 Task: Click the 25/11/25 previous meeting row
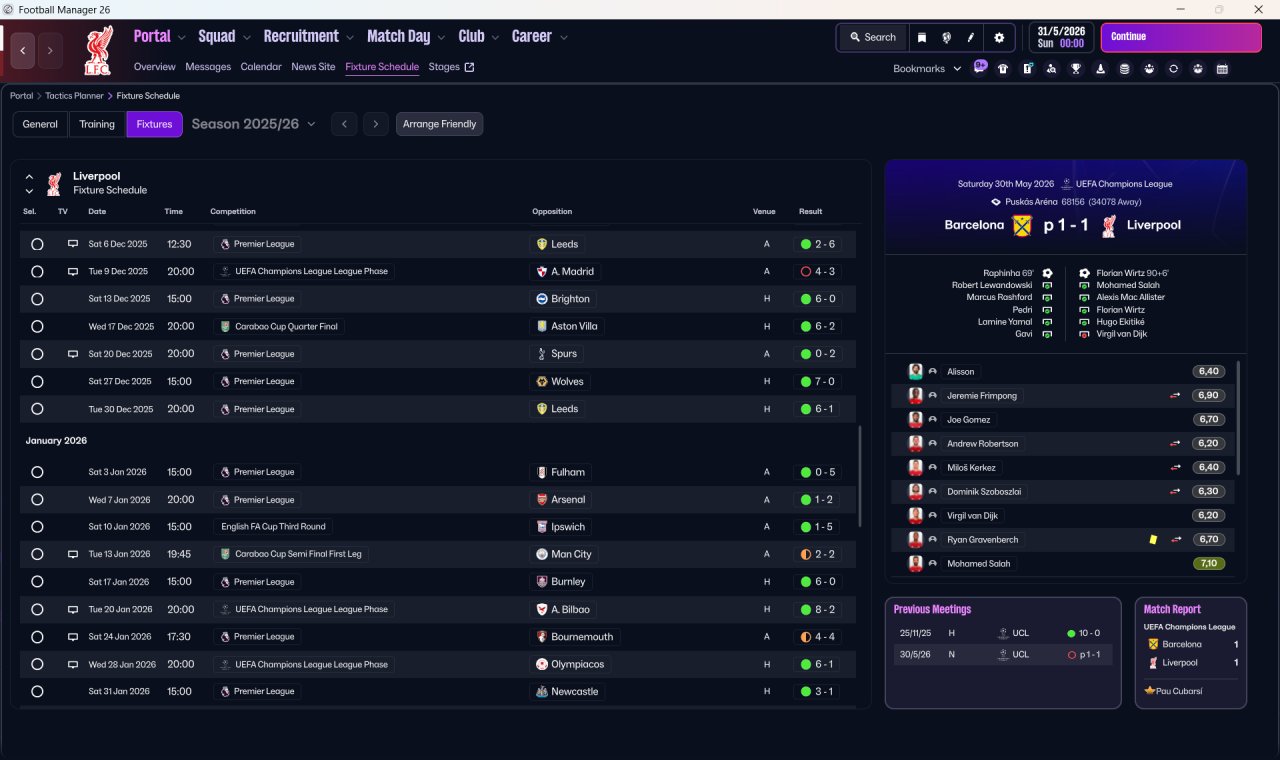coord(1003,633)
